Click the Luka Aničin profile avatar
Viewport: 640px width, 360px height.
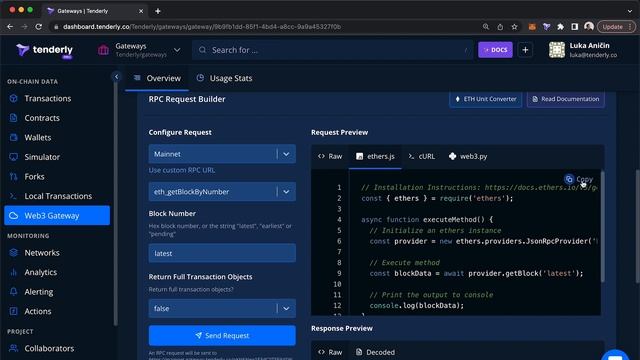[x=557, y=50]
